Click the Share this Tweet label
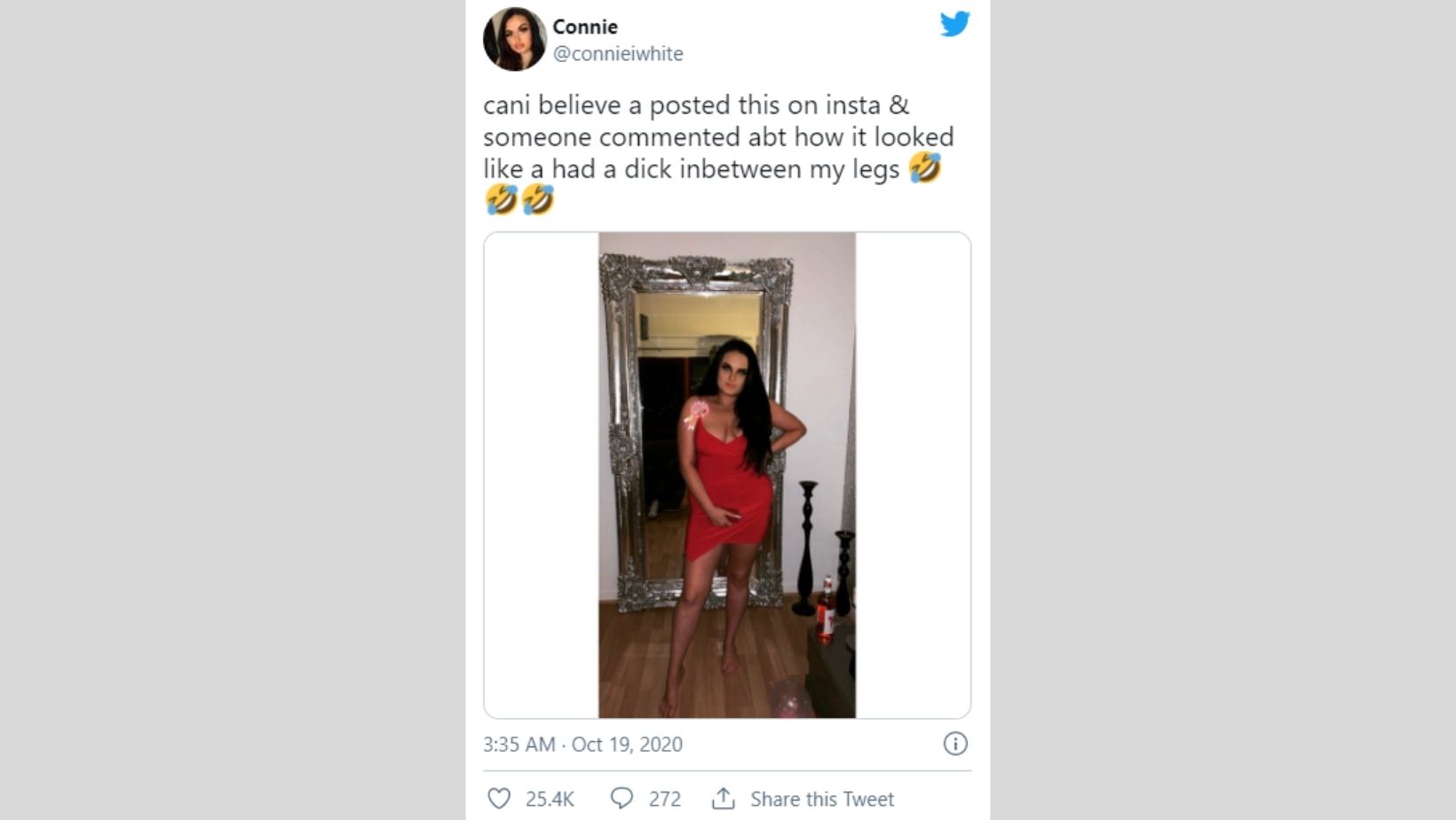Image resolution: width=1456 pixels, height=820 pixels. pos(822,799)
